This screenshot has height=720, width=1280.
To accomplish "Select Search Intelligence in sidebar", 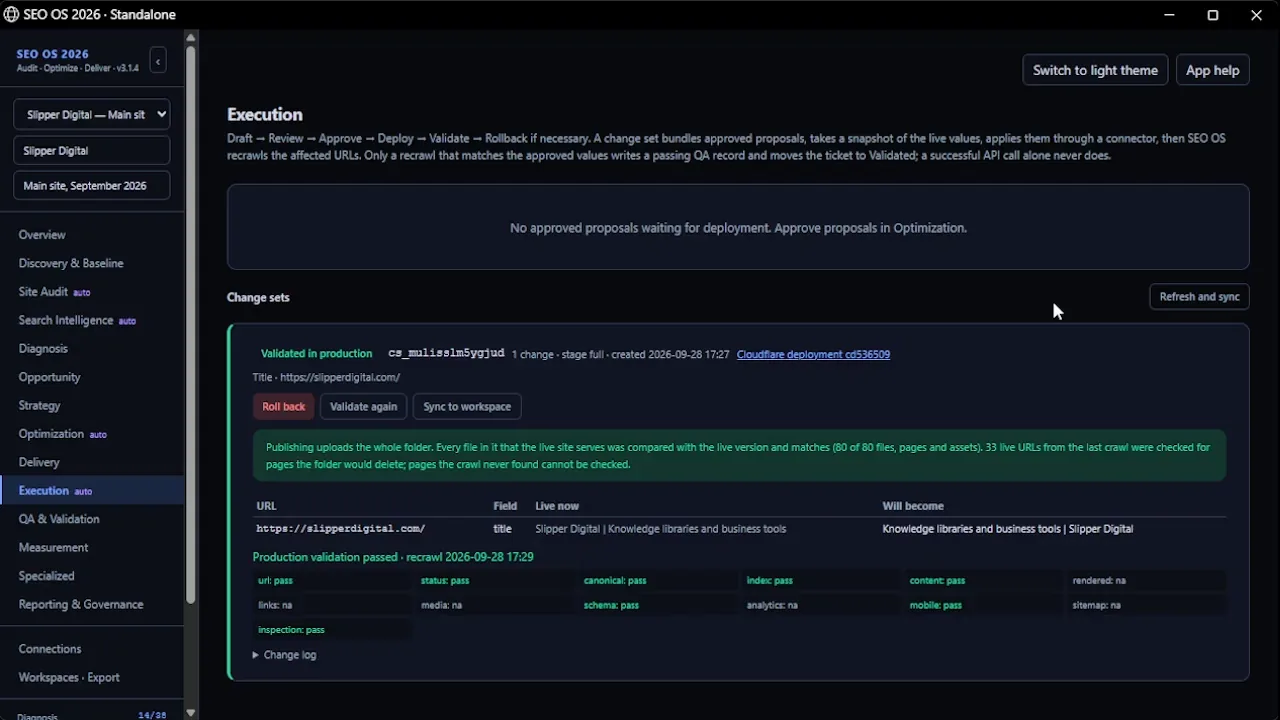I will coord(66,320).
